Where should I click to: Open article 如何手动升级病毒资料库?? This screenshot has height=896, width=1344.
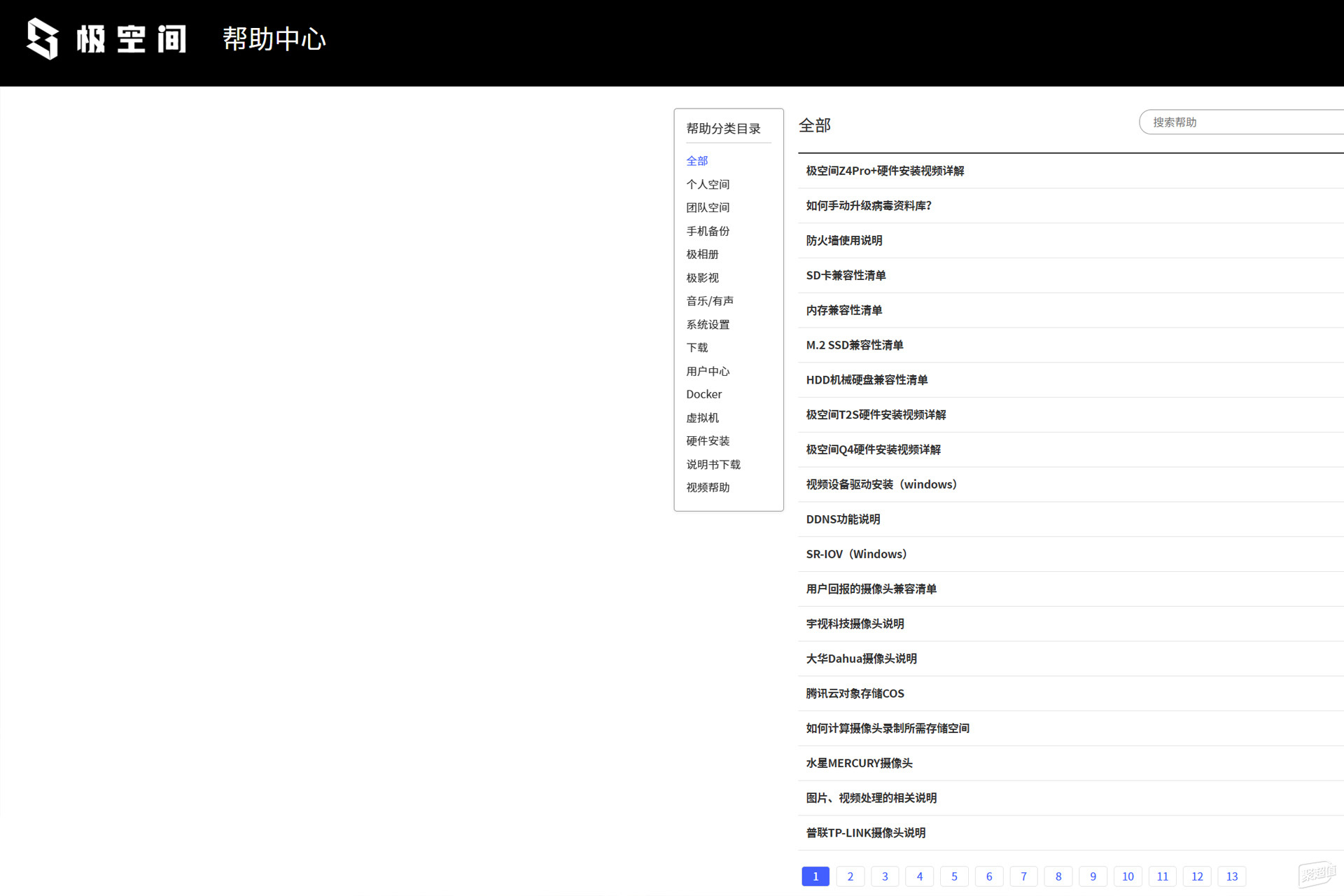869,206
